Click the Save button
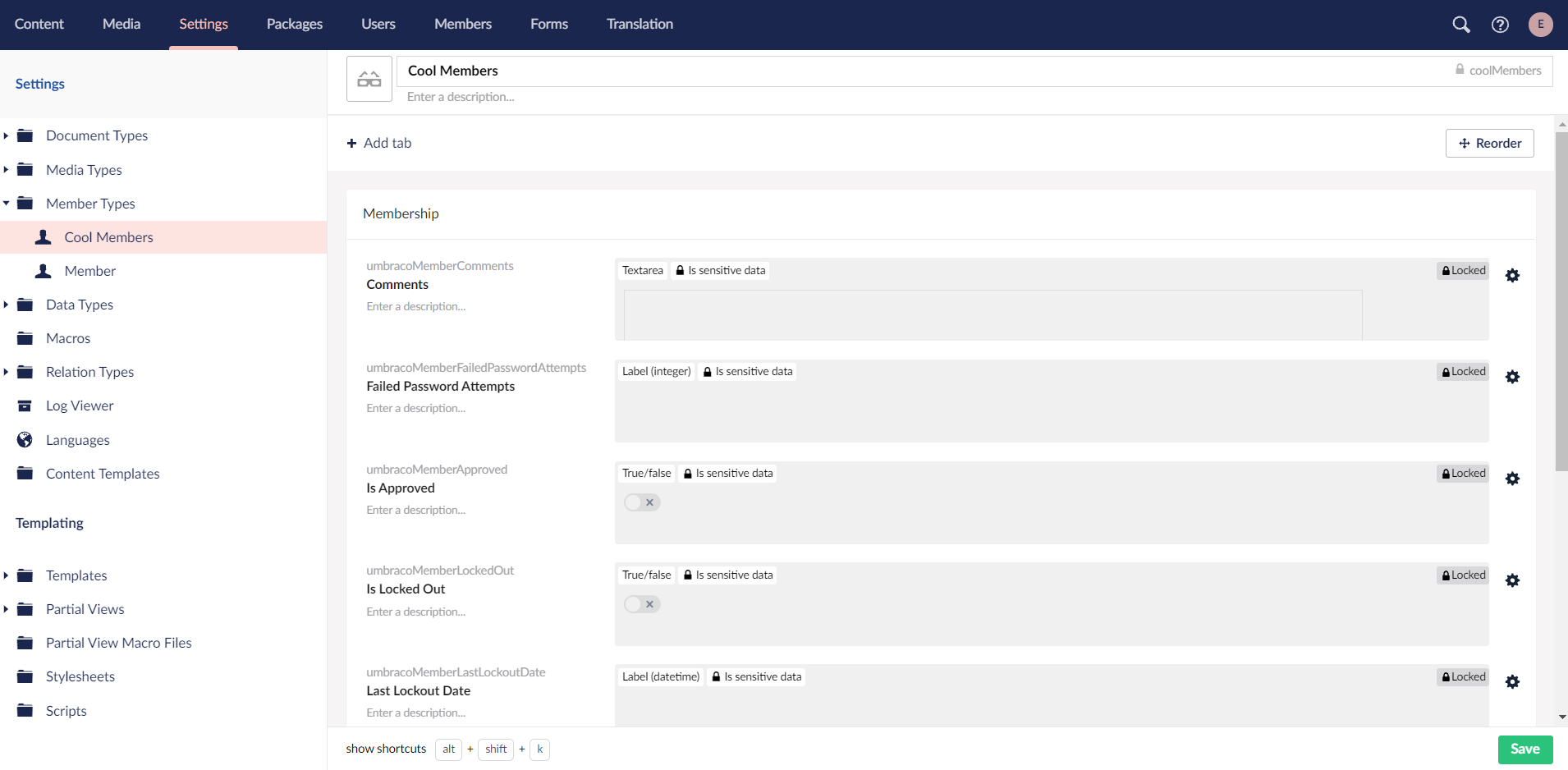The height and width of the screenshot is (770, 1568). 1525,749
